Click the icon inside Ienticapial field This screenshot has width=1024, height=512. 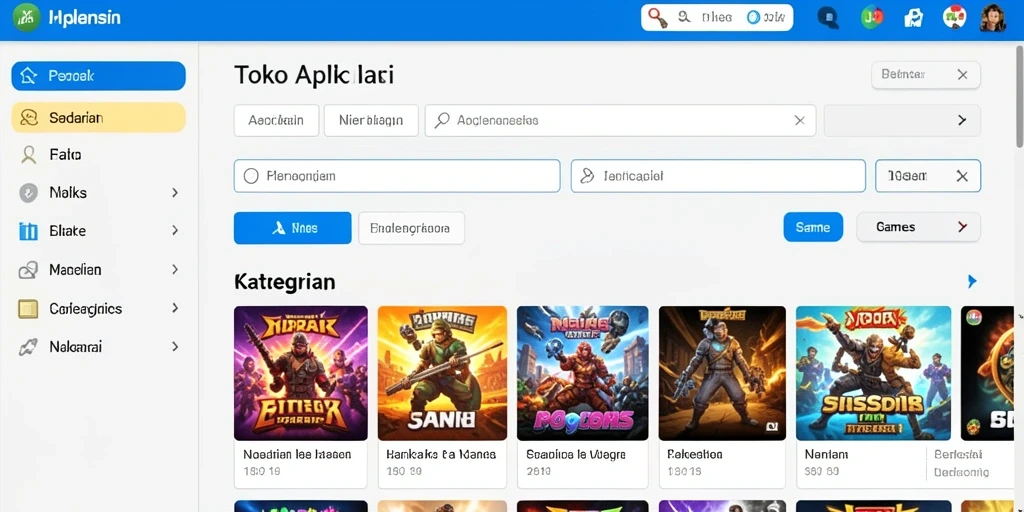pos(587,175)
